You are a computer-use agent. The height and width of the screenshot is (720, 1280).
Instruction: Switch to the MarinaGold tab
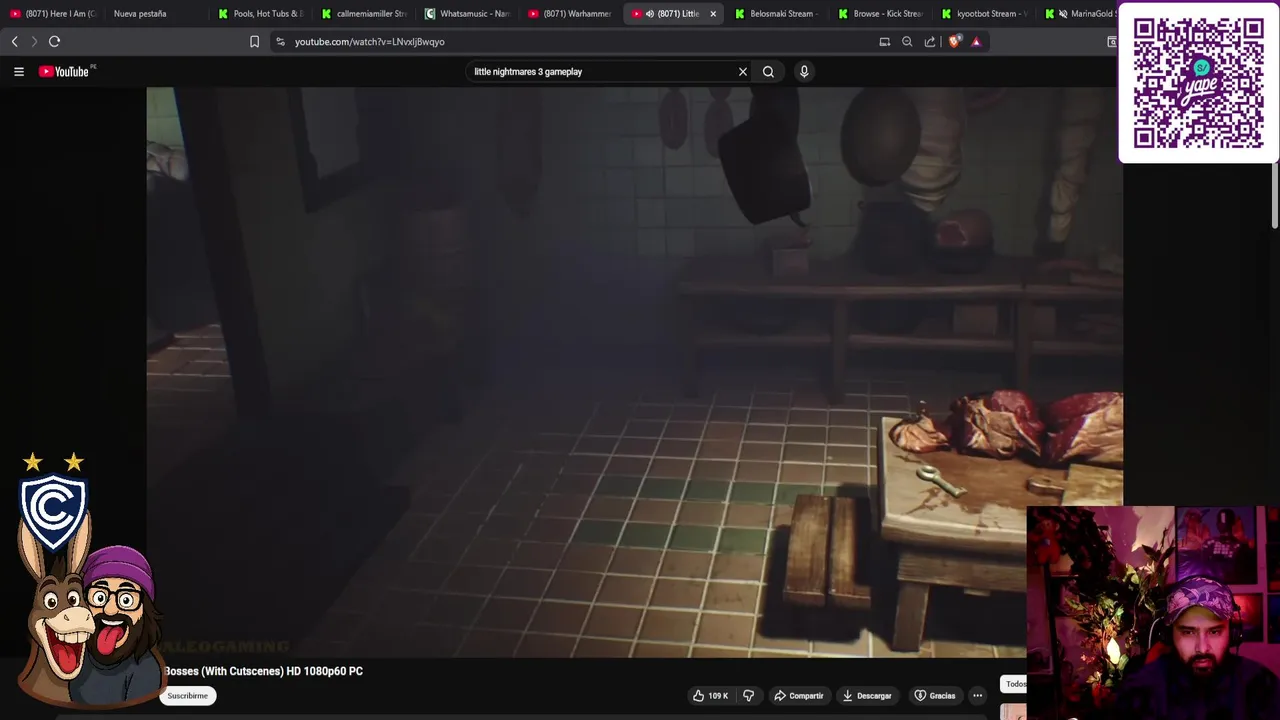point(1080,14)
